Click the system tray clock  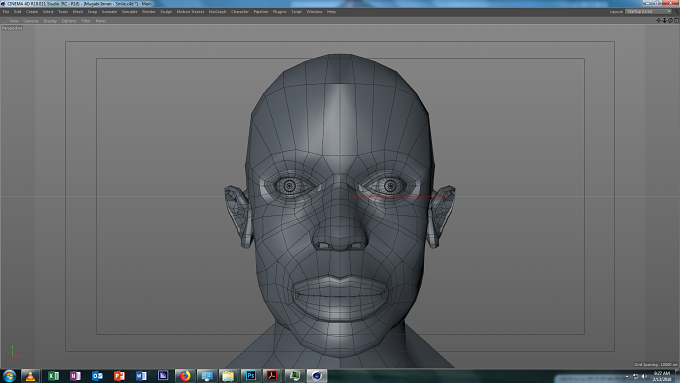[x=662, y=376]
